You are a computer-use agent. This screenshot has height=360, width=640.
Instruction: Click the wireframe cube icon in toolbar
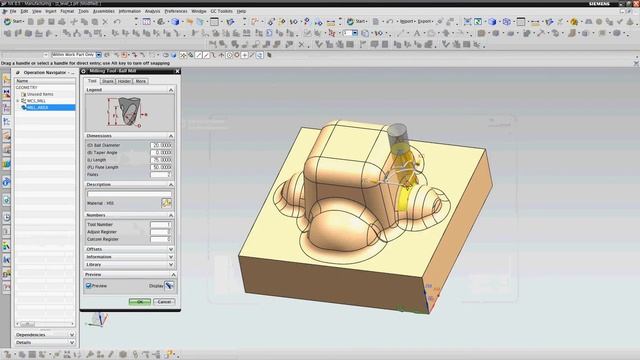(507, 22)
